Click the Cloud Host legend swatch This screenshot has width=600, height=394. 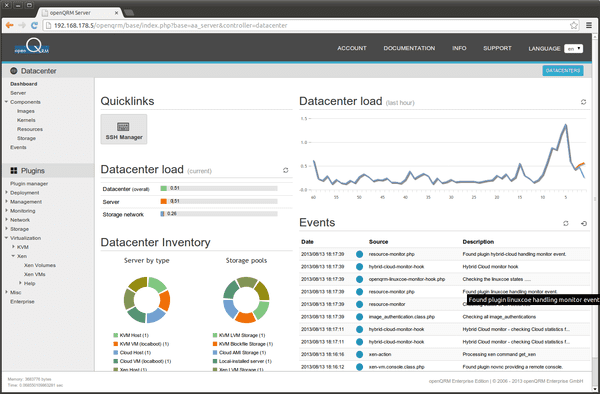(116, 352)
